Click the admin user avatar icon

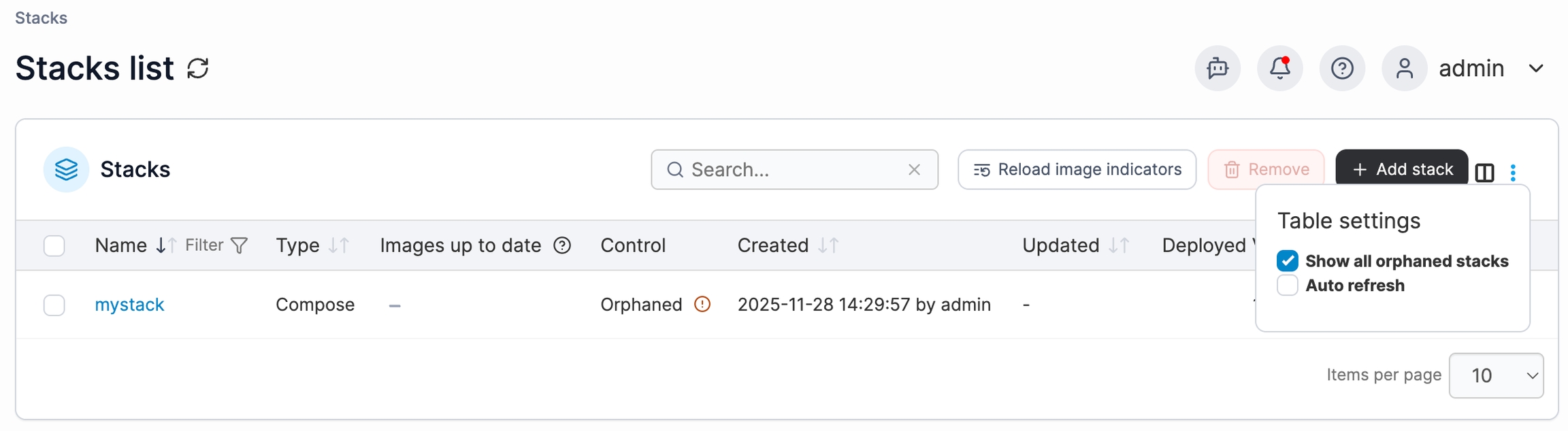click(x=1404, y=69)
